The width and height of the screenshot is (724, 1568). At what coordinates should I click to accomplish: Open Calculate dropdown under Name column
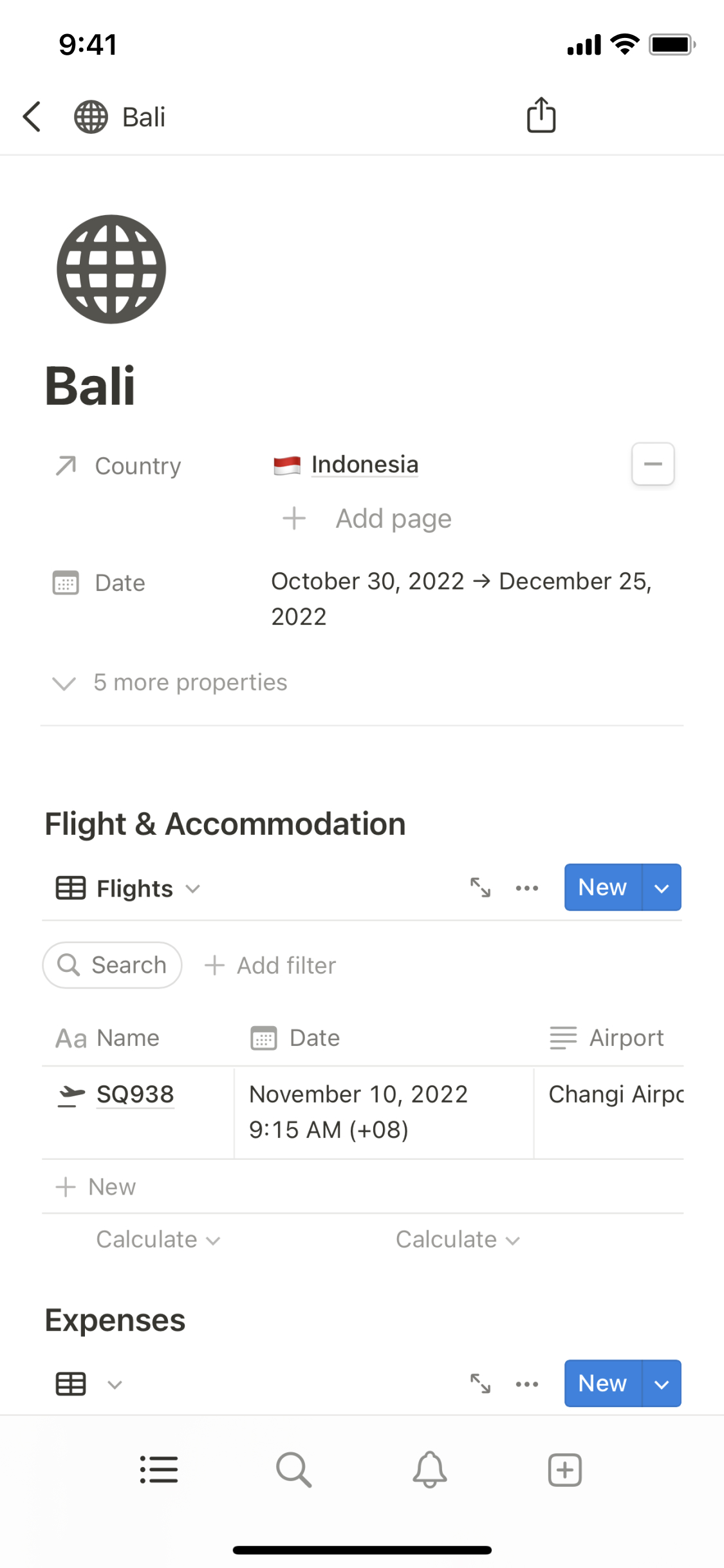click(x=158, y=1240)
